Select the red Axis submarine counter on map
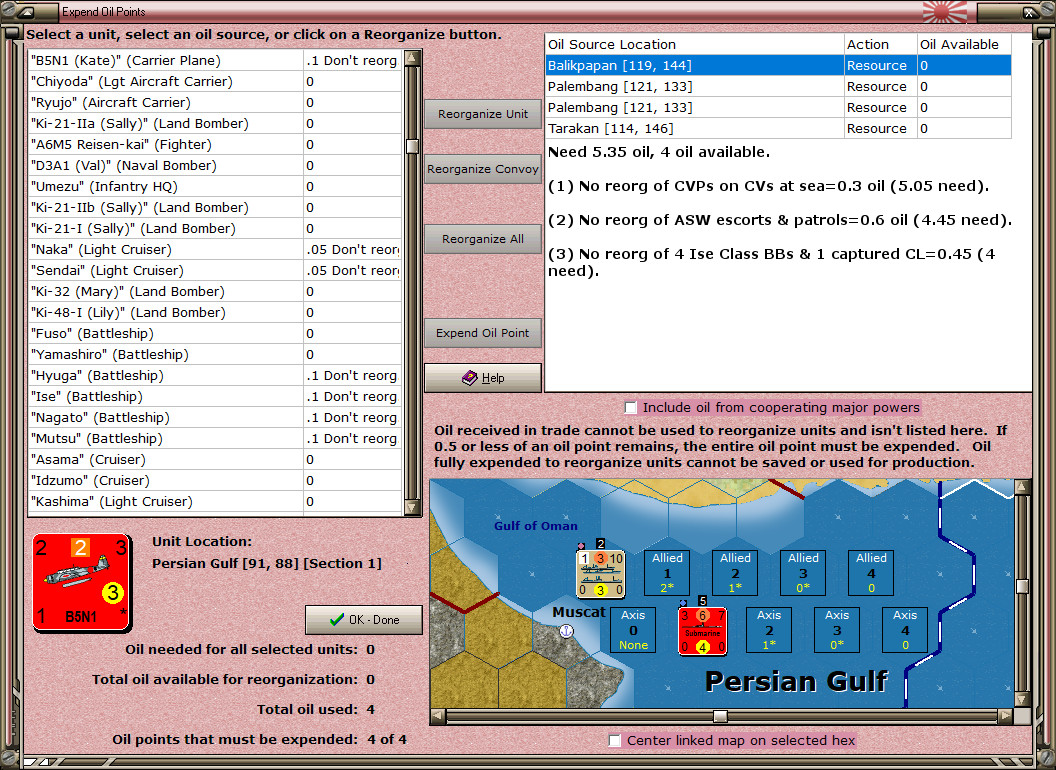The width and height of the screenshot is (1056, 770). click(x=701, y=630)
